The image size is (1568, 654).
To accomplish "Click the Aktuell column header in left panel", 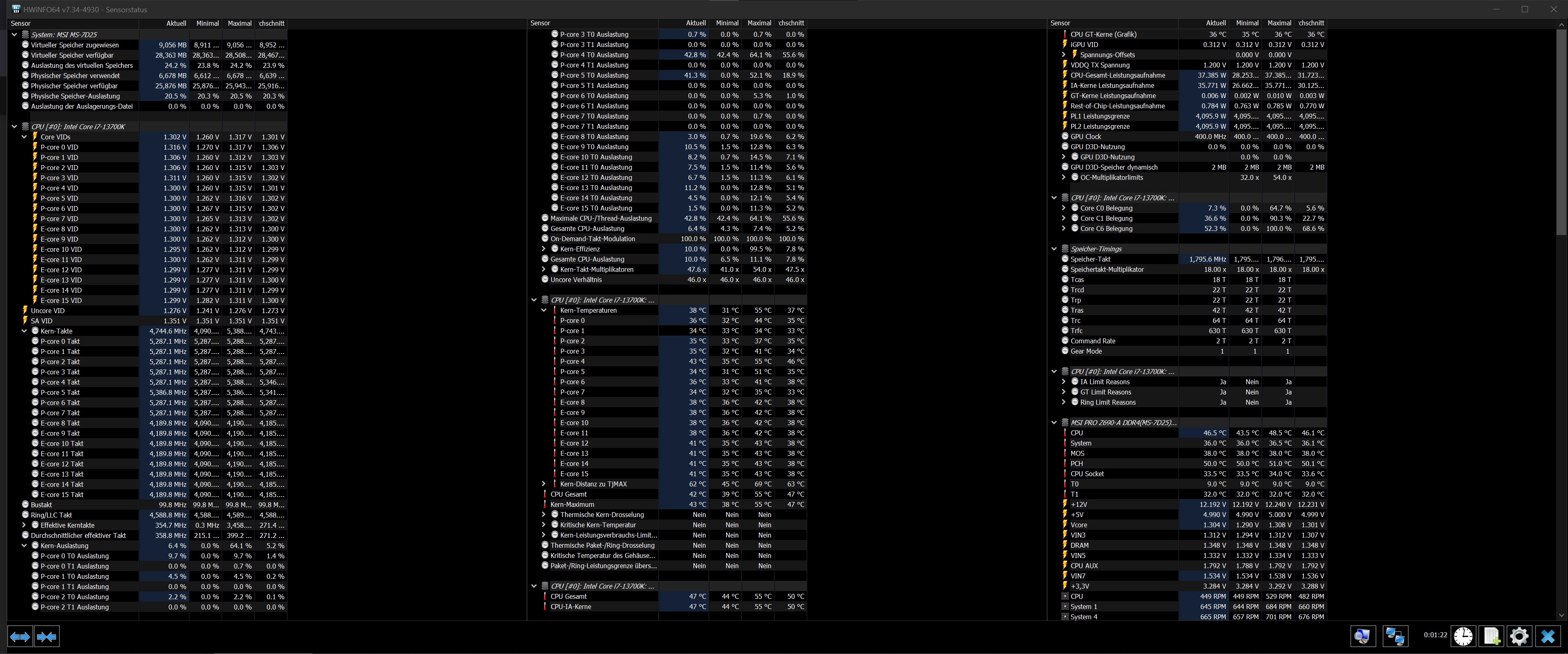I will (176, 23).
